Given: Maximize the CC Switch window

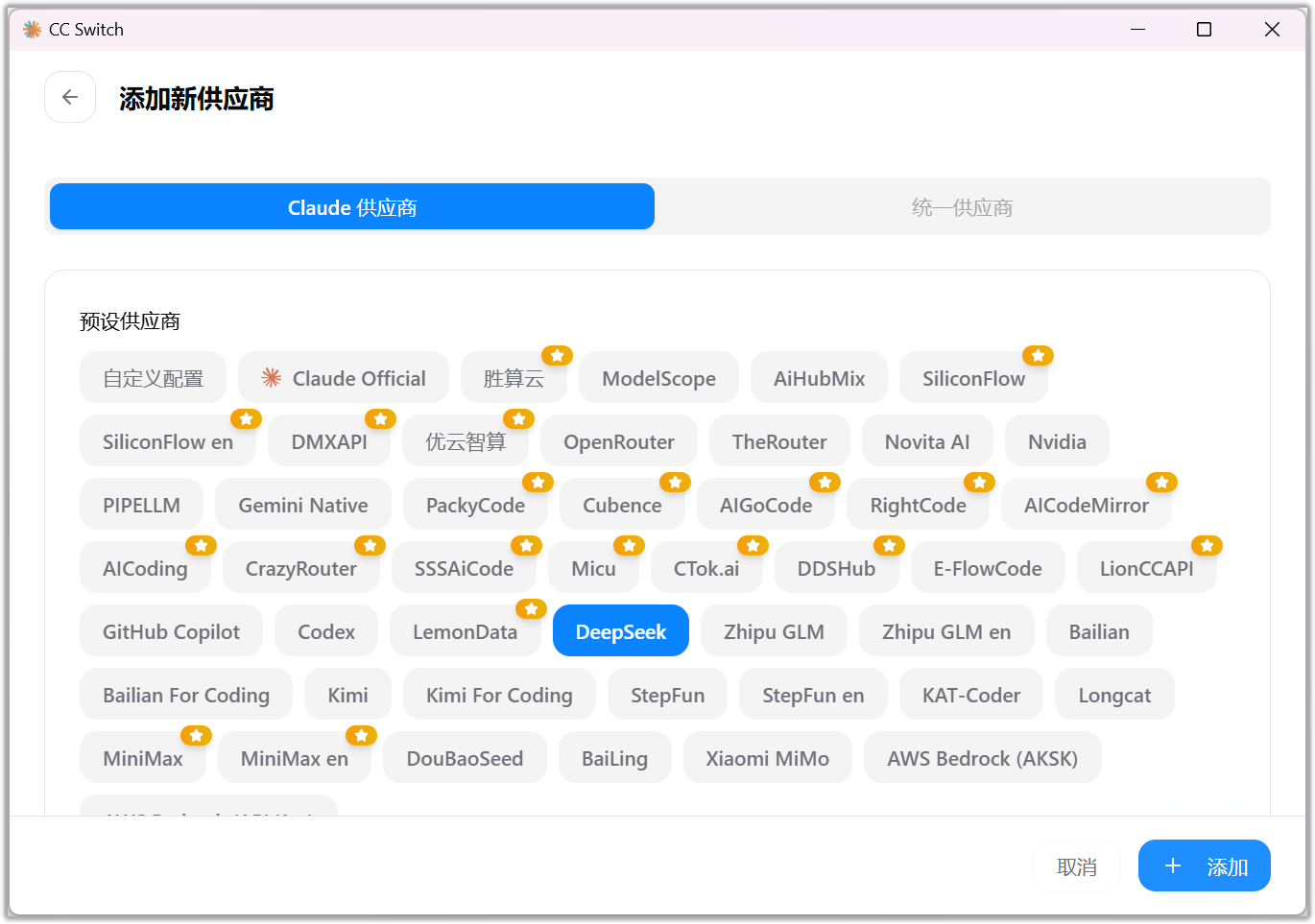Looking at the screenshot, I should (x=1204, y=30).
